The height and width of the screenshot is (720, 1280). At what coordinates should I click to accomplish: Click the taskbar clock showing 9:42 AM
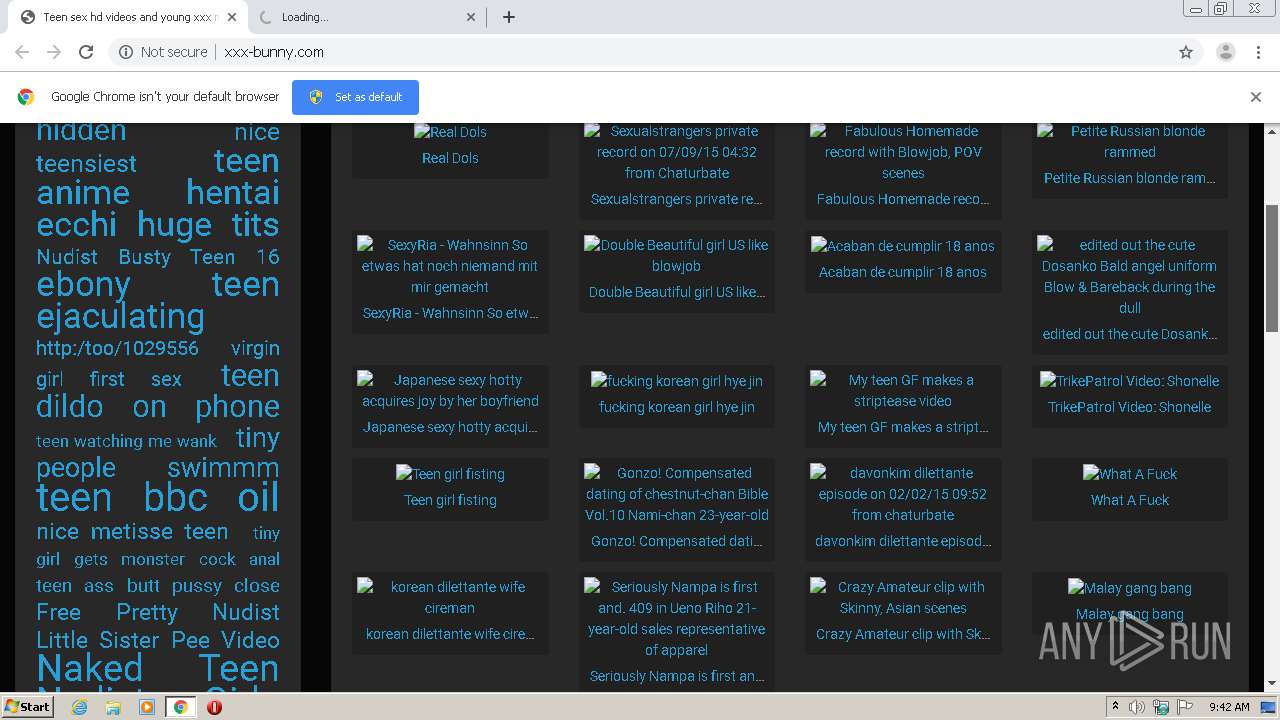pyautogui.click(x=1229, y=707)
